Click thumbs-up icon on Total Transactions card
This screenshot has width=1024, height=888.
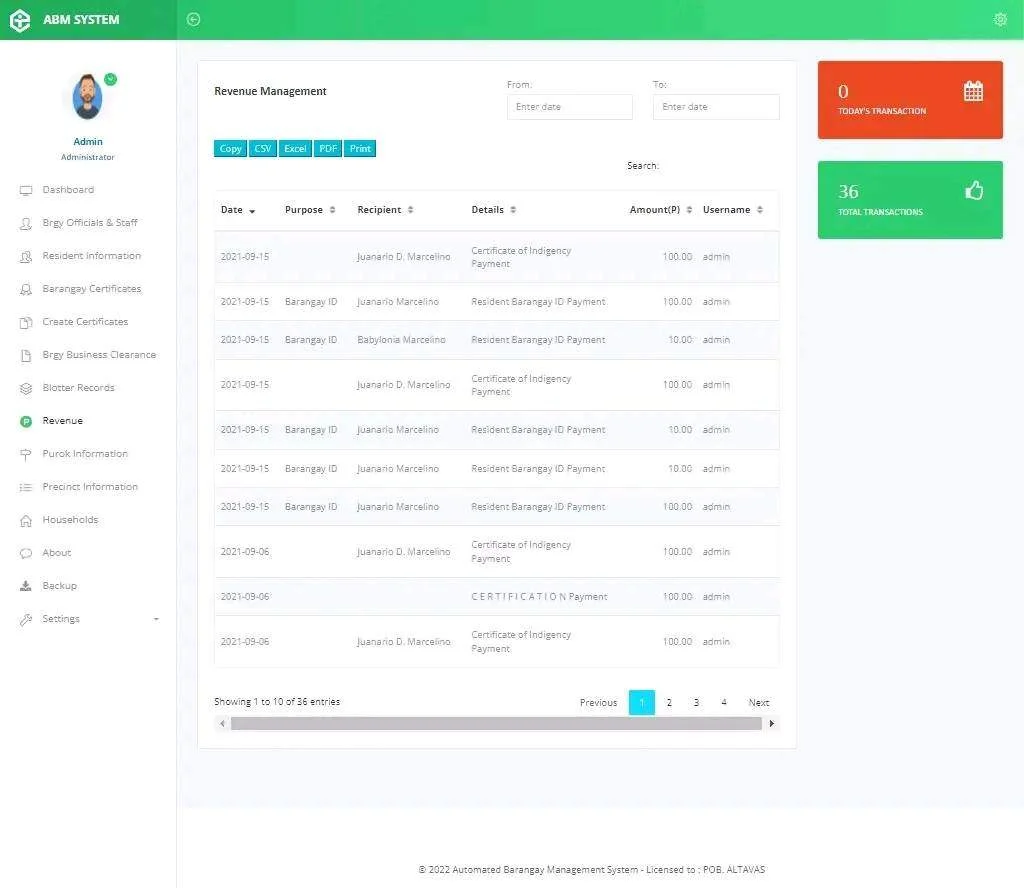pos(974,190)
